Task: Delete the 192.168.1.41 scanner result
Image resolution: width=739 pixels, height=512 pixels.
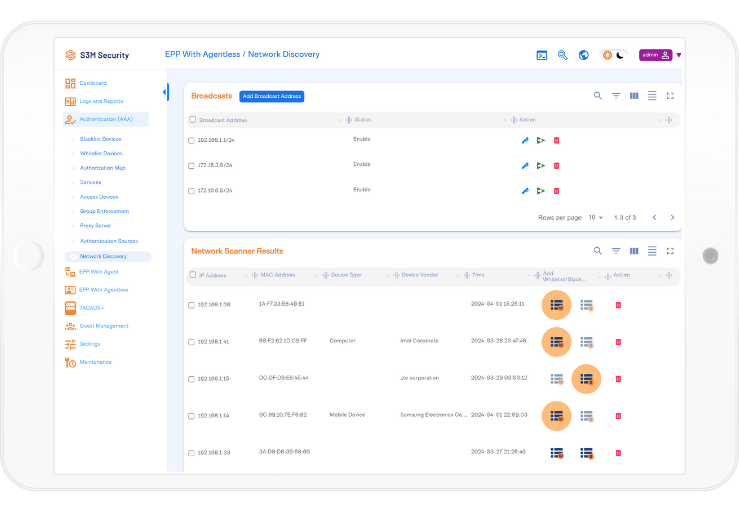Action: click(x=618, y=341)
